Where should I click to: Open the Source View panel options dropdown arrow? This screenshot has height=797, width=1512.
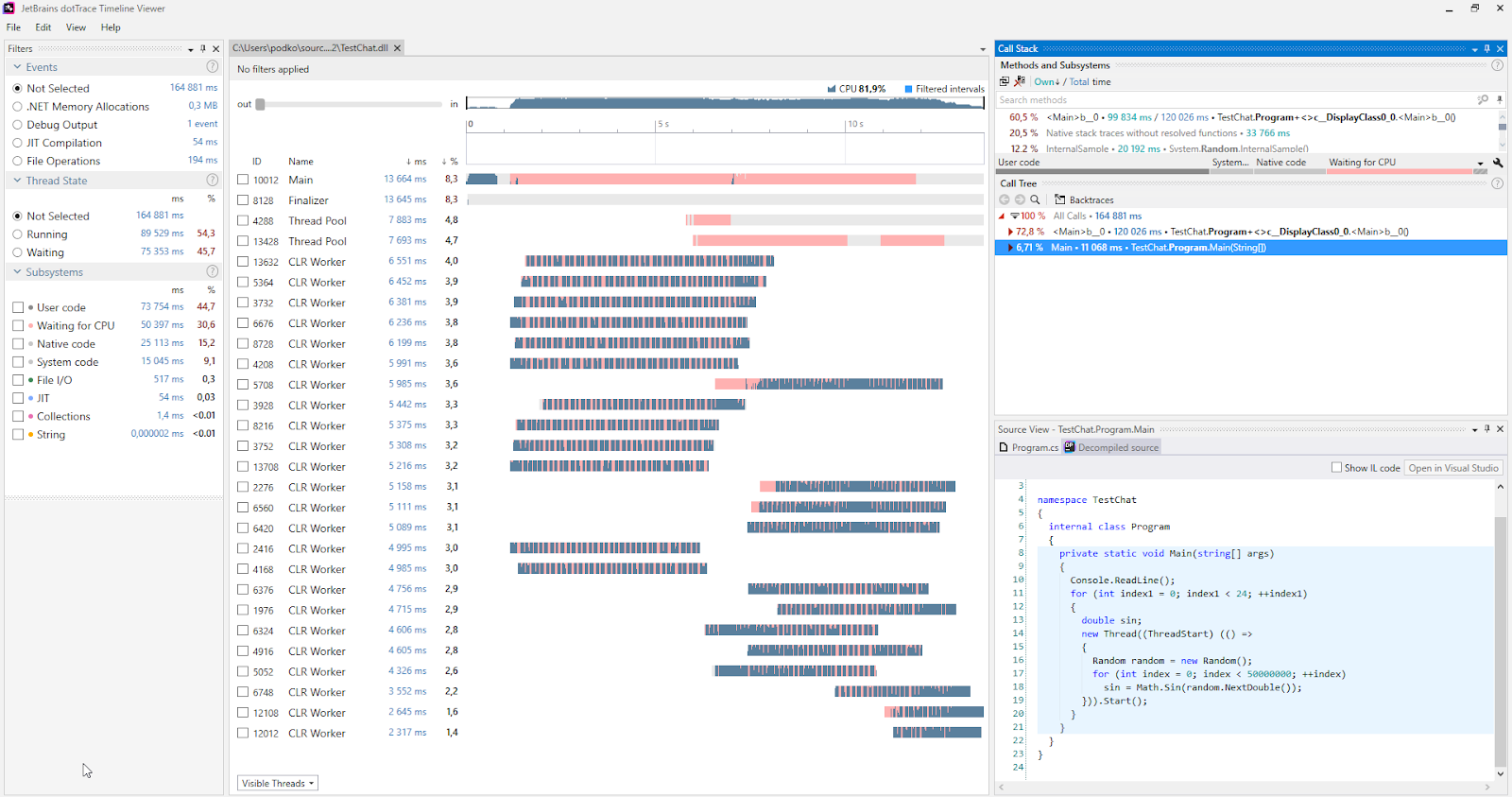[x=1474, y=430]
